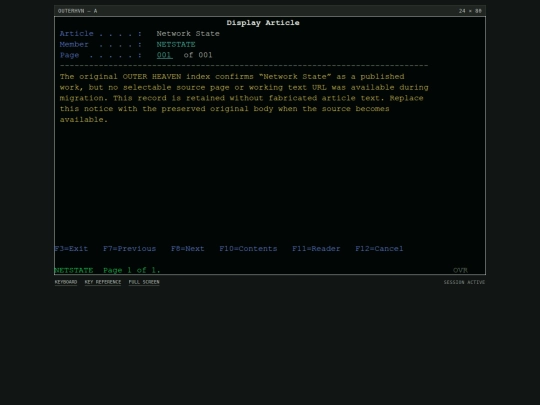
Task: Click status message NETSTATE Page 1 of 1
Action: [107, 270]
